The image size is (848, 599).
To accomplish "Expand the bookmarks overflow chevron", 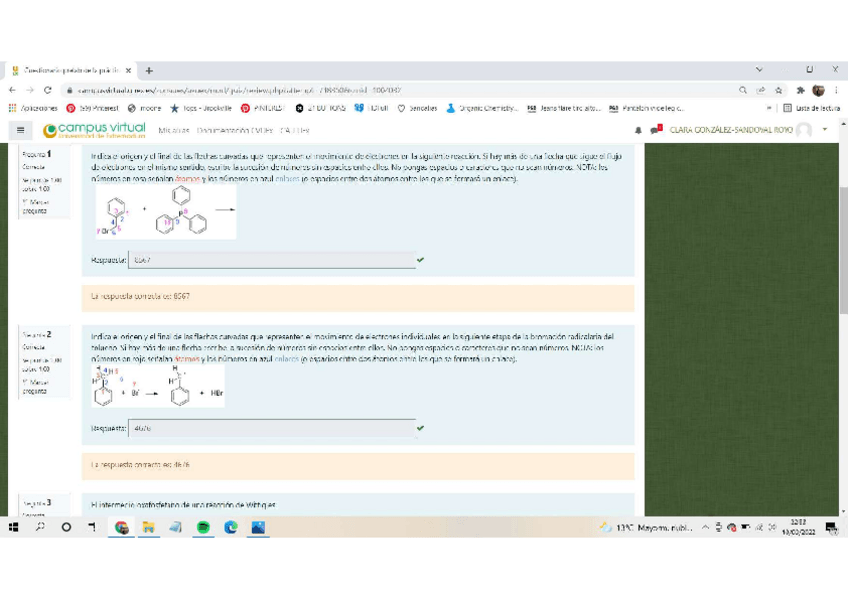I will click(x=770, y=108).
